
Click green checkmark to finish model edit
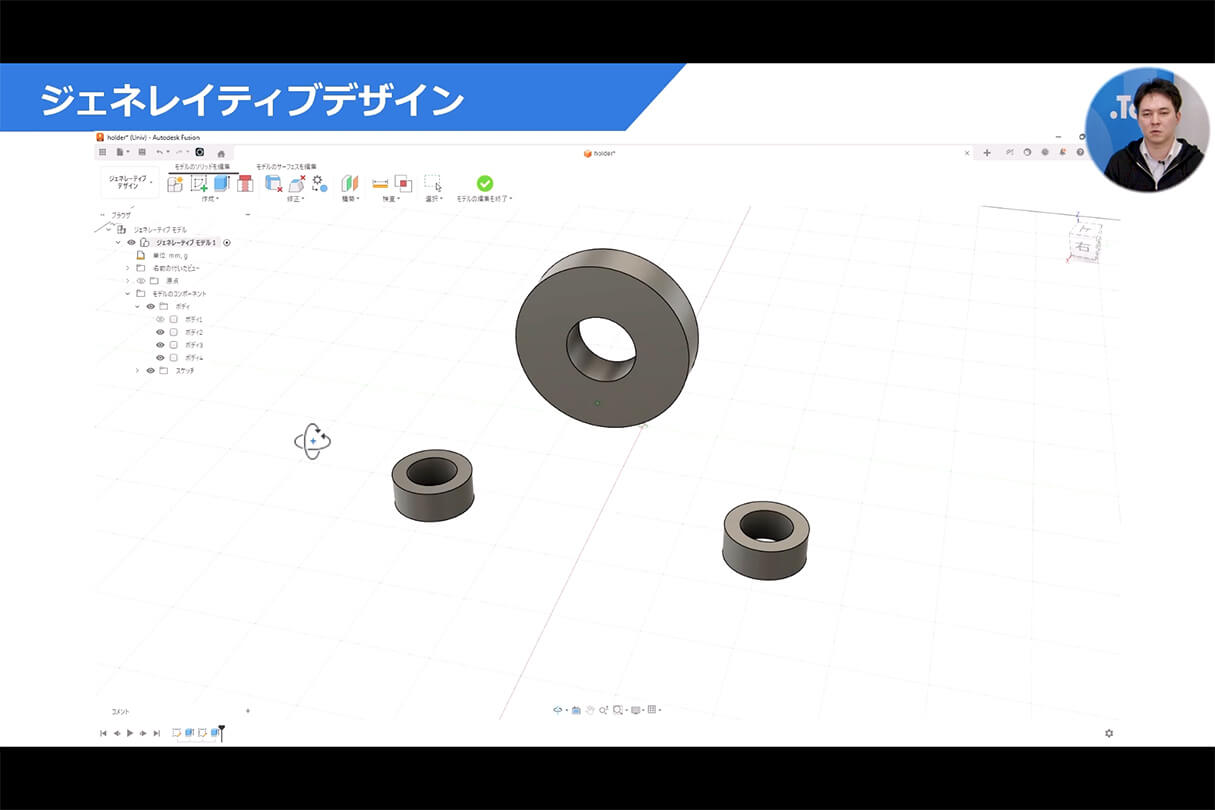[x=485, y=183]
